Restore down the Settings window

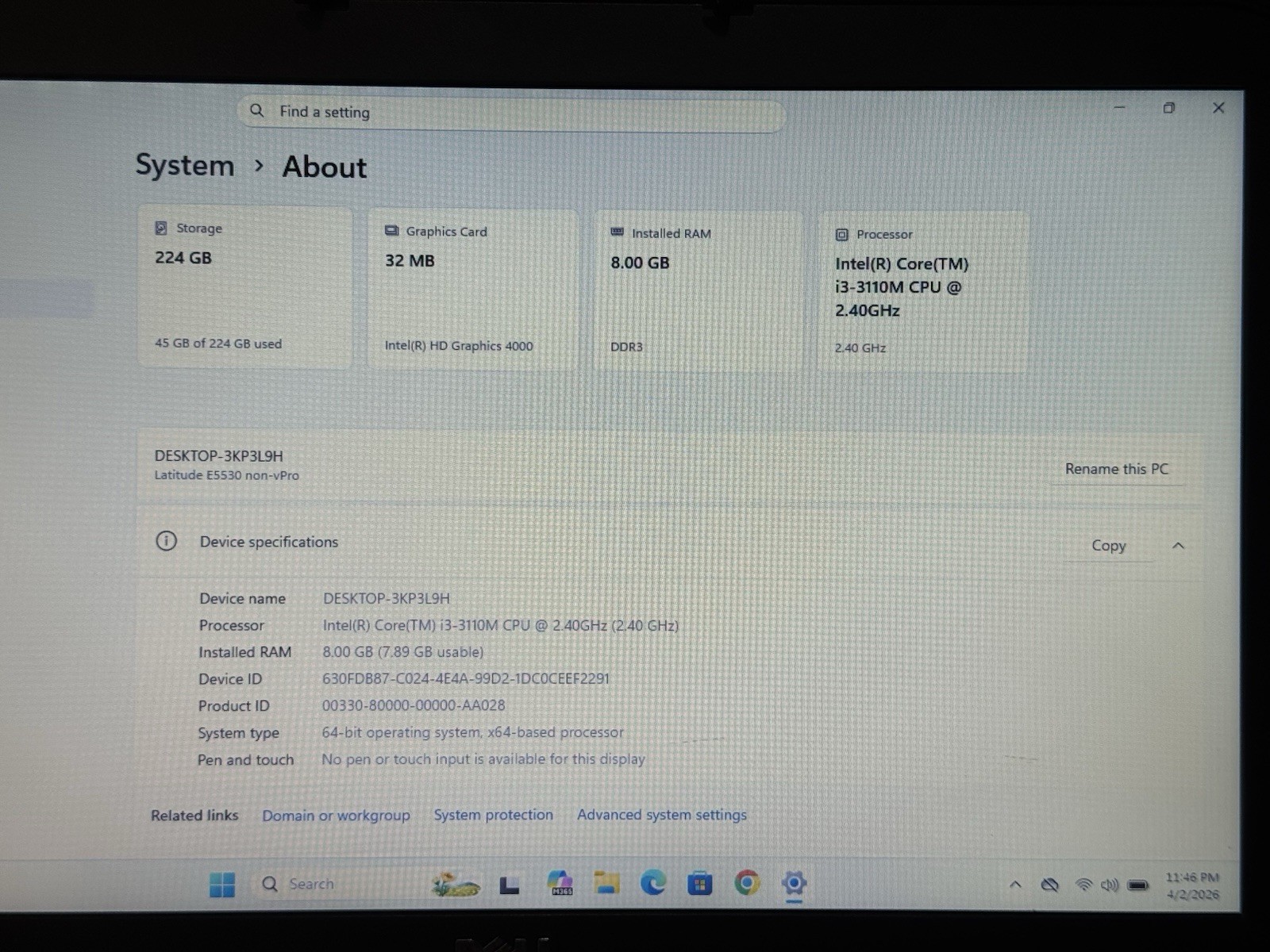(1168, 108)
